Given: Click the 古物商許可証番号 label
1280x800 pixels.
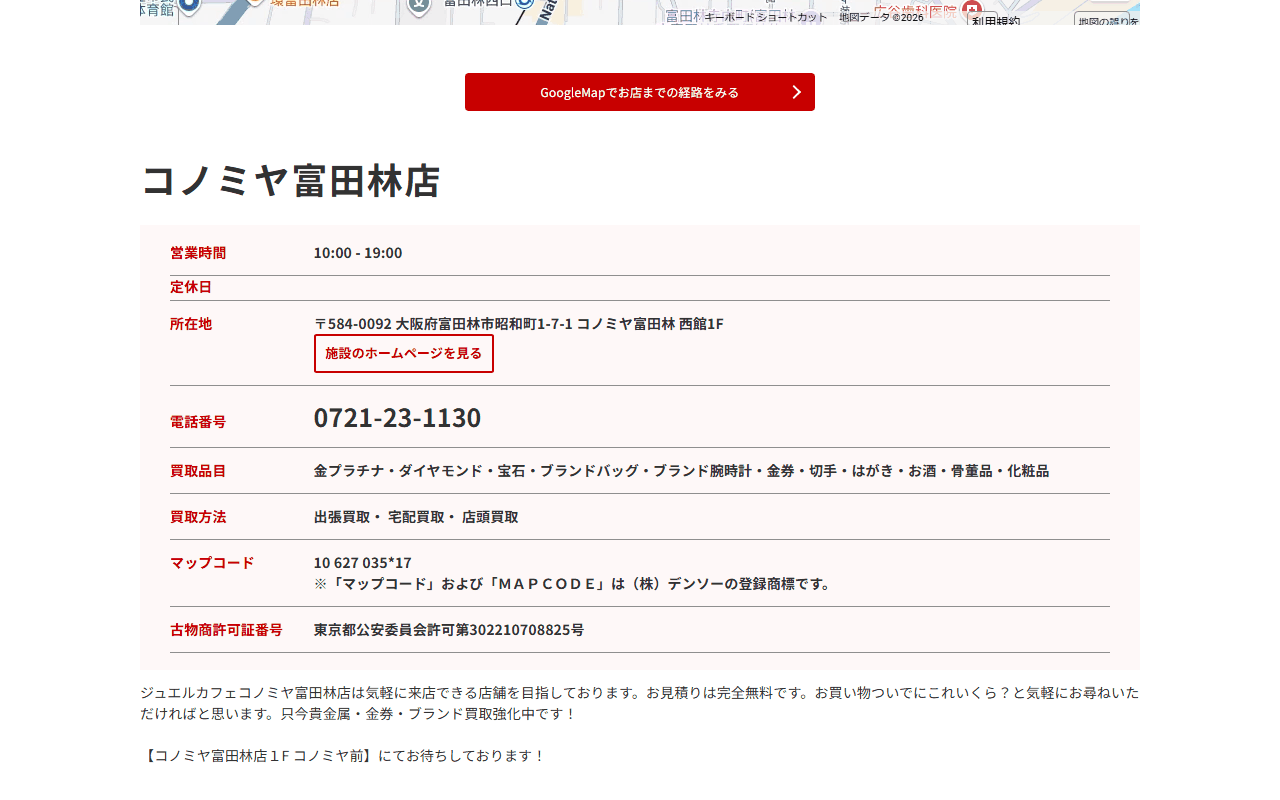Looking at the screenshot, I should 226,630.
